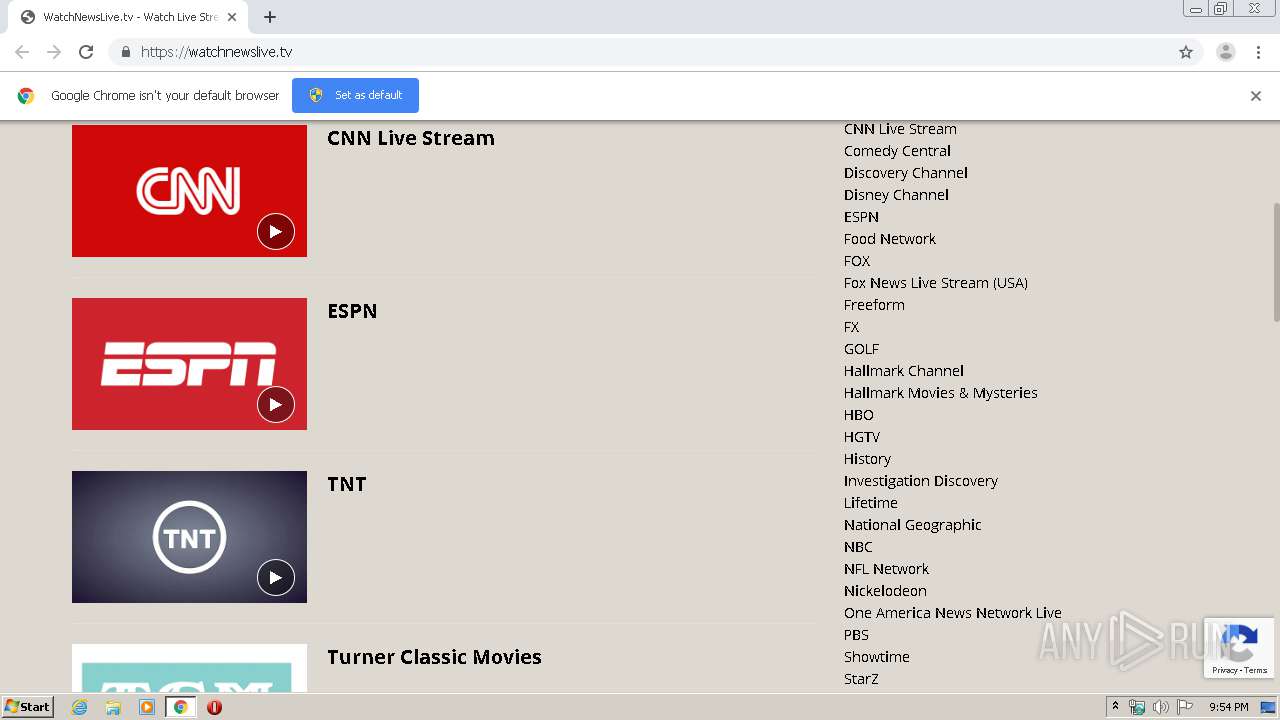The image size is (1280, 720).
Task: Open National Geographic link
Action: point(913,525)
